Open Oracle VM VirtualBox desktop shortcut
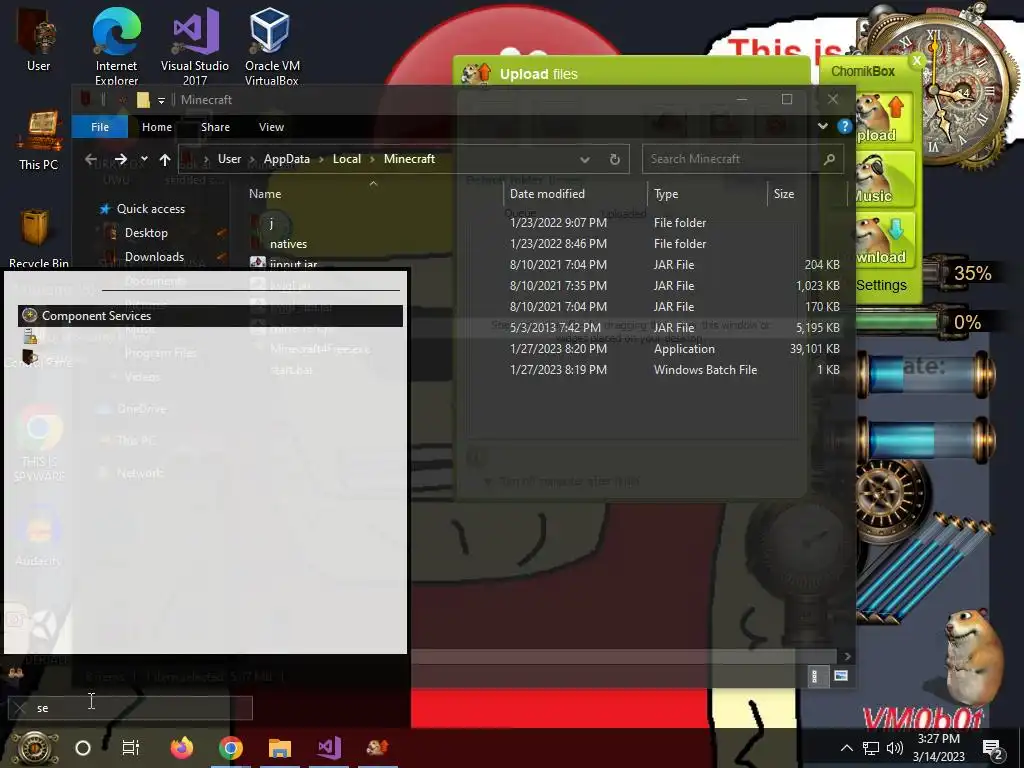The height and width of the screenshot is (768, 1024). [x=272, y=44]
